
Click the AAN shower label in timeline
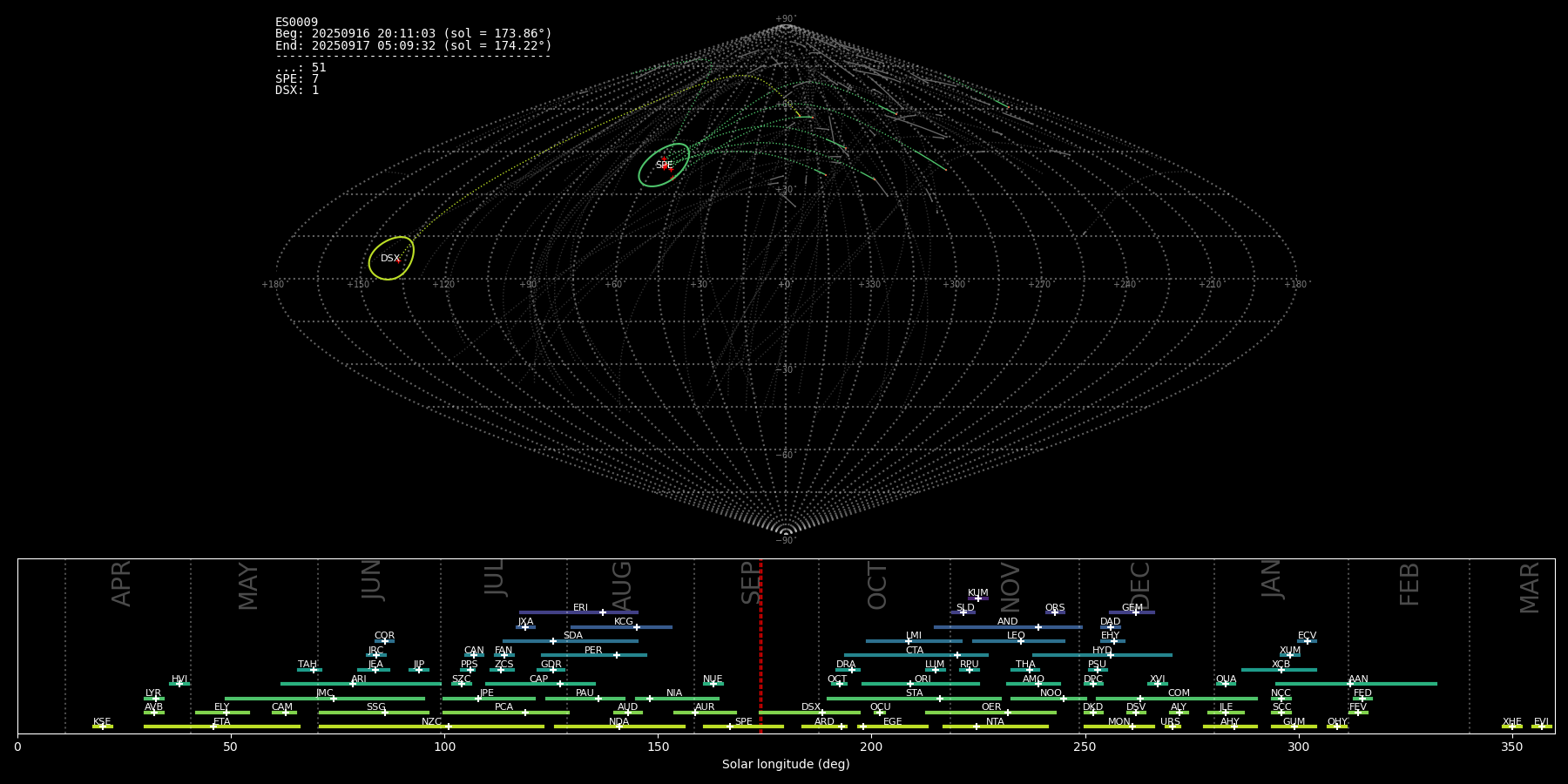coord(1358,679)
